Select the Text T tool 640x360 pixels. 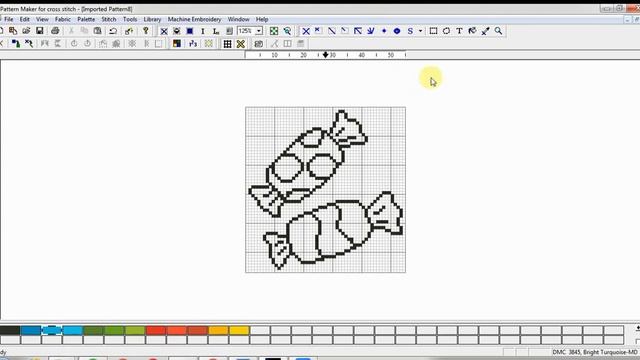[459, 31]
